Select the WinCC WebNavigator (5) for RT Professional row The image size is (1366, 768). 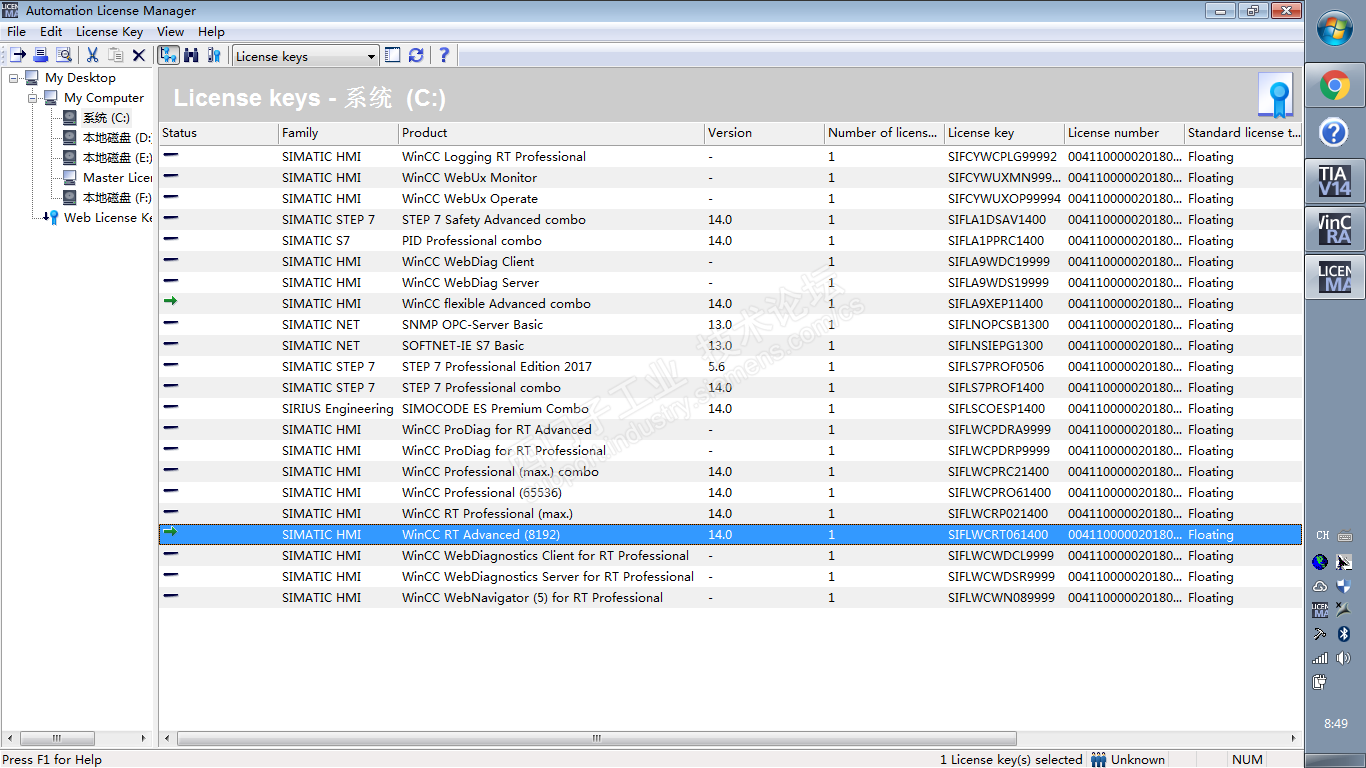tap(730, 598)
